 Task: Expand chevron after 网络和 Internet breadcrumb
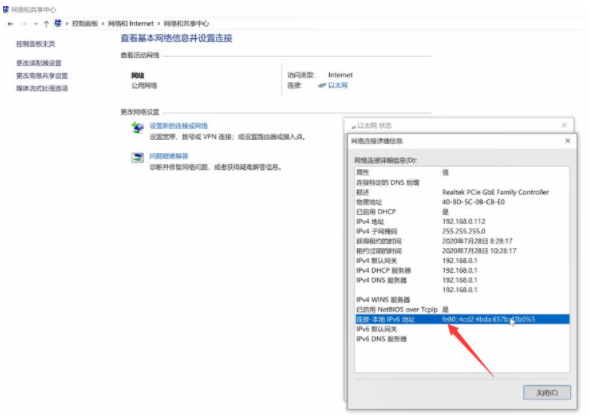[159, 24]
